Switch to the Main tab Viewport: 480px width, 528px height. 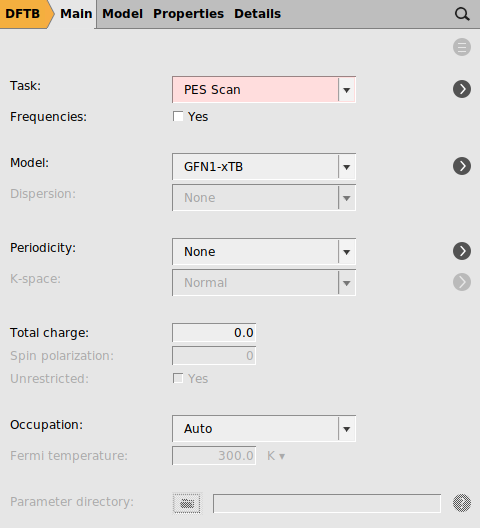[76, 14]
